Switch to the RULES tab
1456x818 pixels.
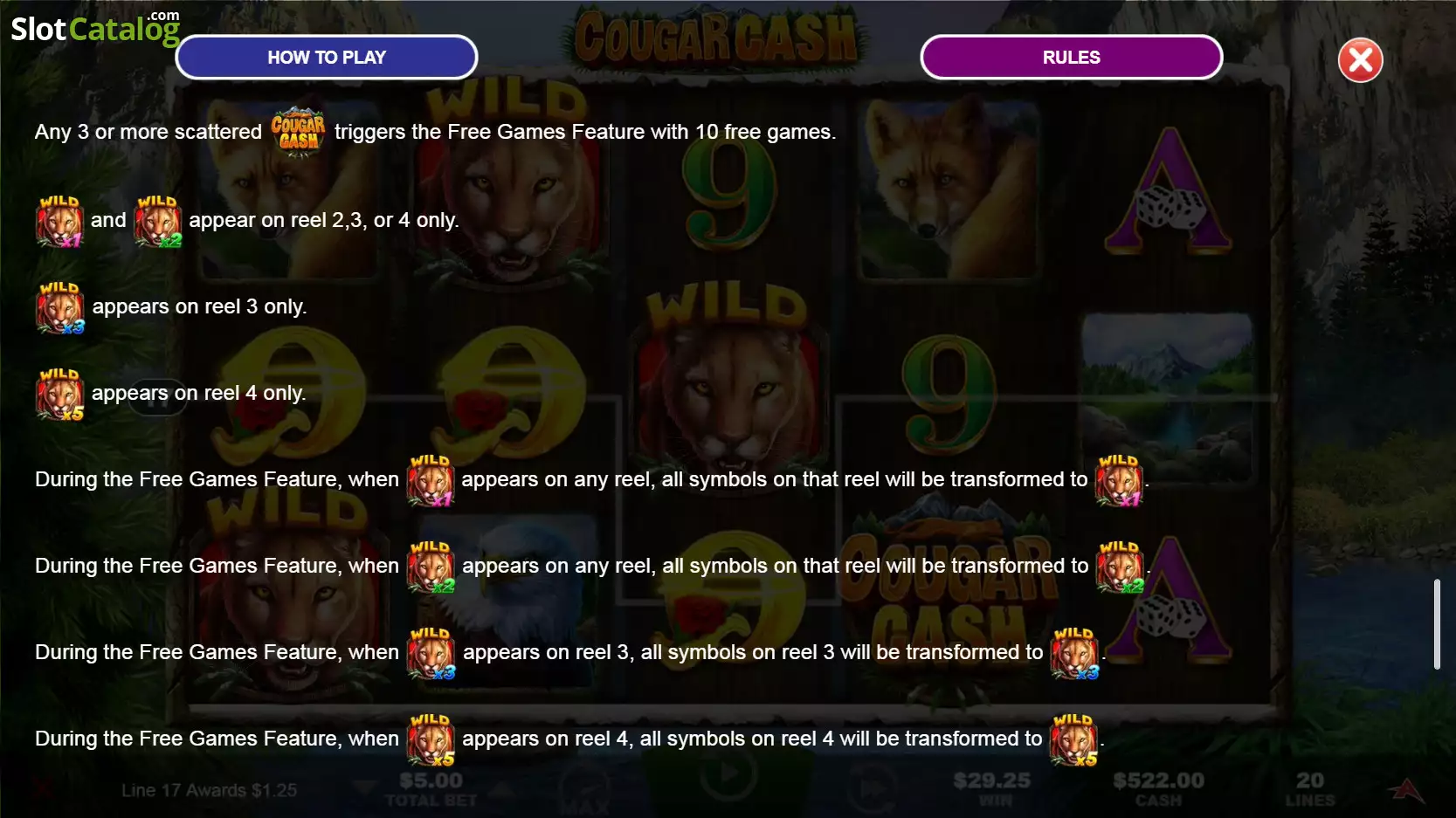[x=1071, y=58]
